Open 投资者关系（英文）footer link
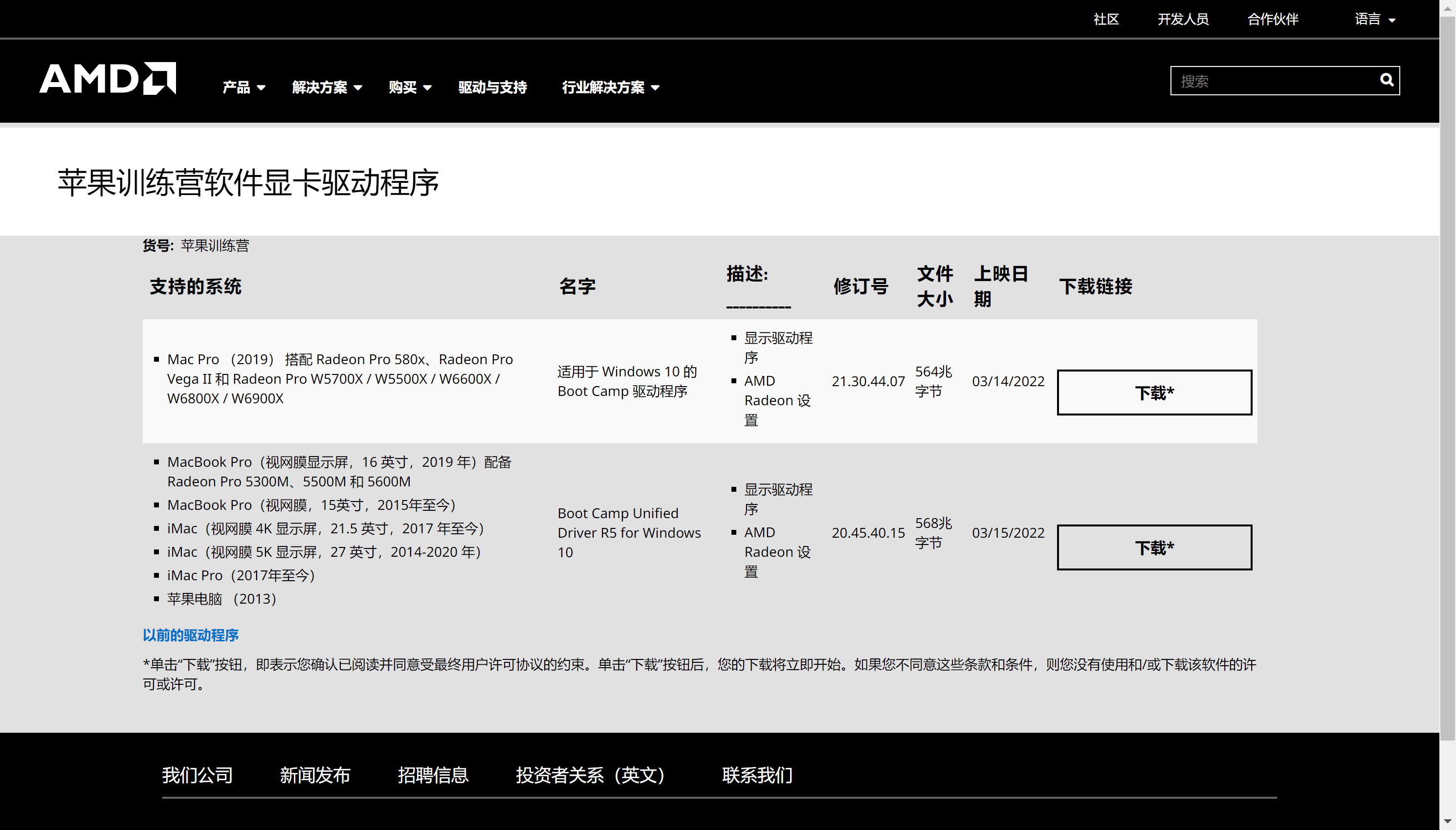1456x830 pixels. click(x=590, y=775)
